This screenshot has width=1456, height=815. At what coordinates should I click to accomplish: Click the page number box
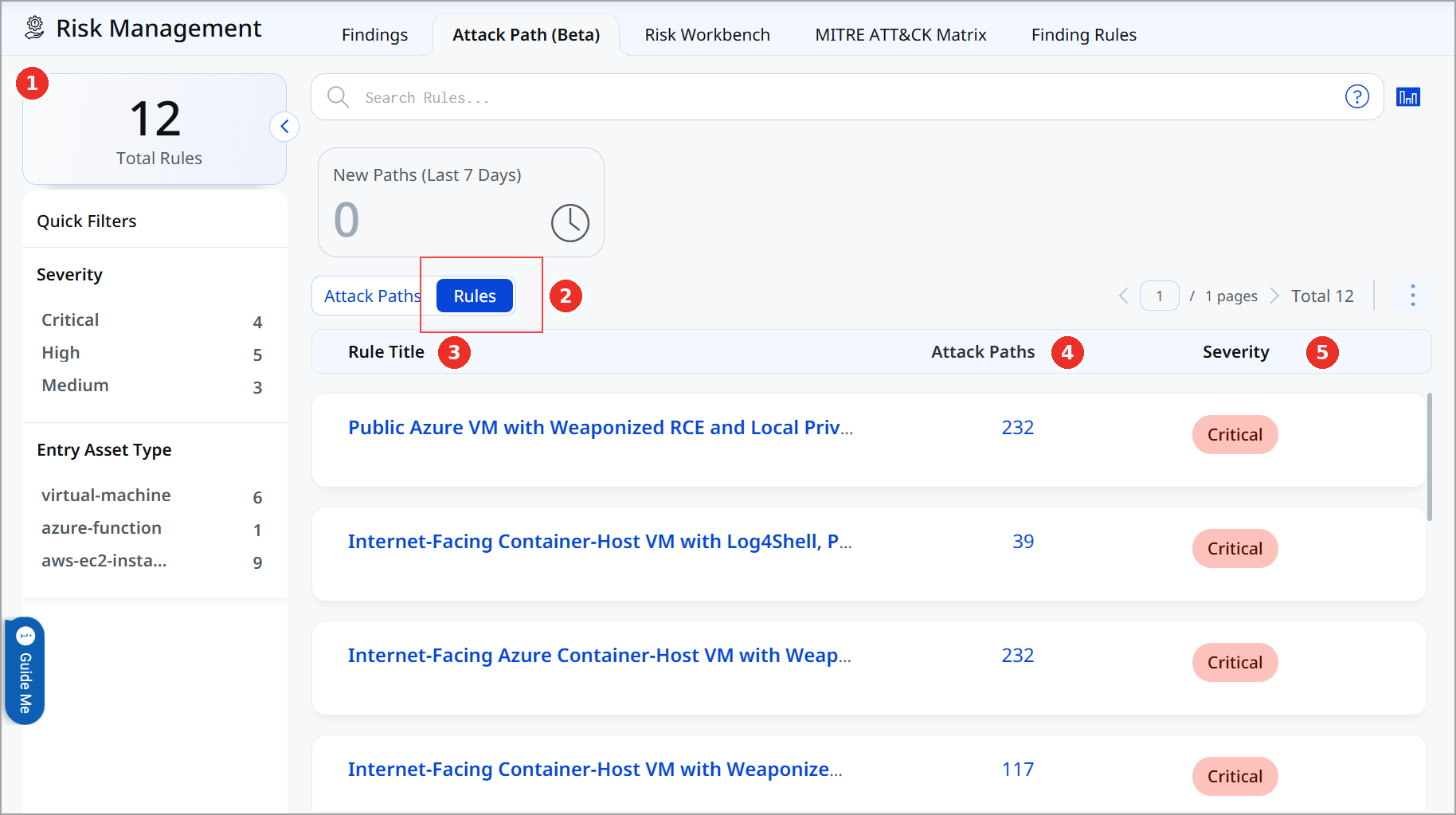[1159, 296]
